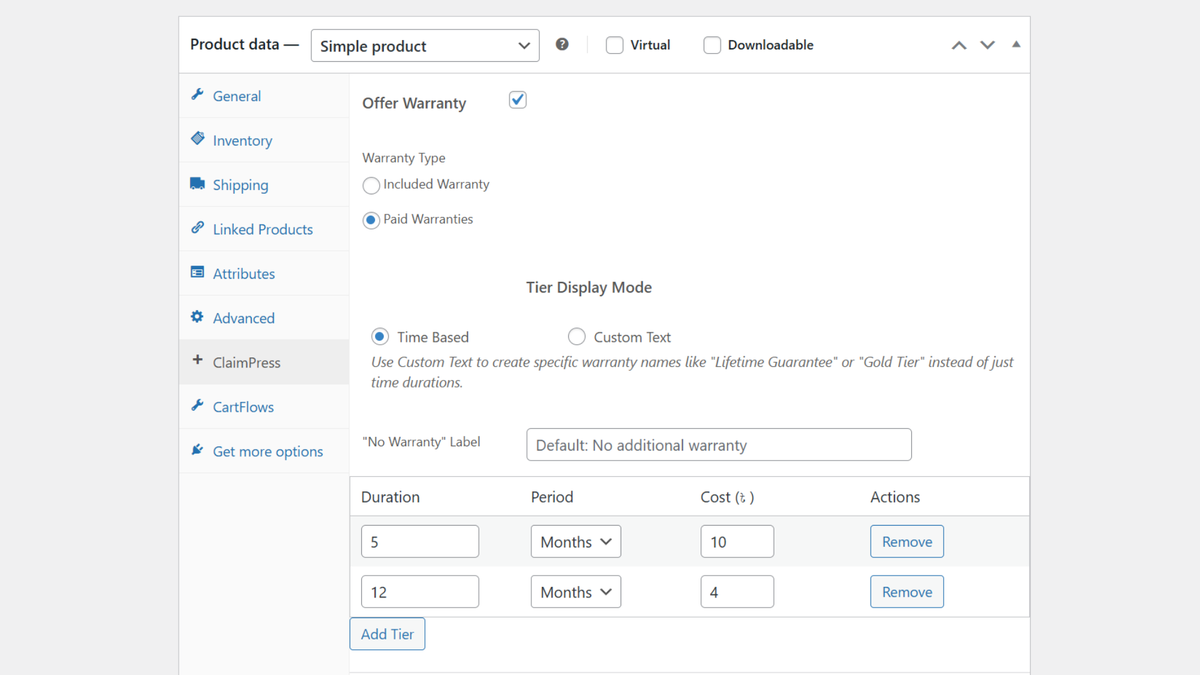The image size is (1200, 675).
Task: Open the Inventory tab
Action: pyautogui.click(x=264, y=140)
